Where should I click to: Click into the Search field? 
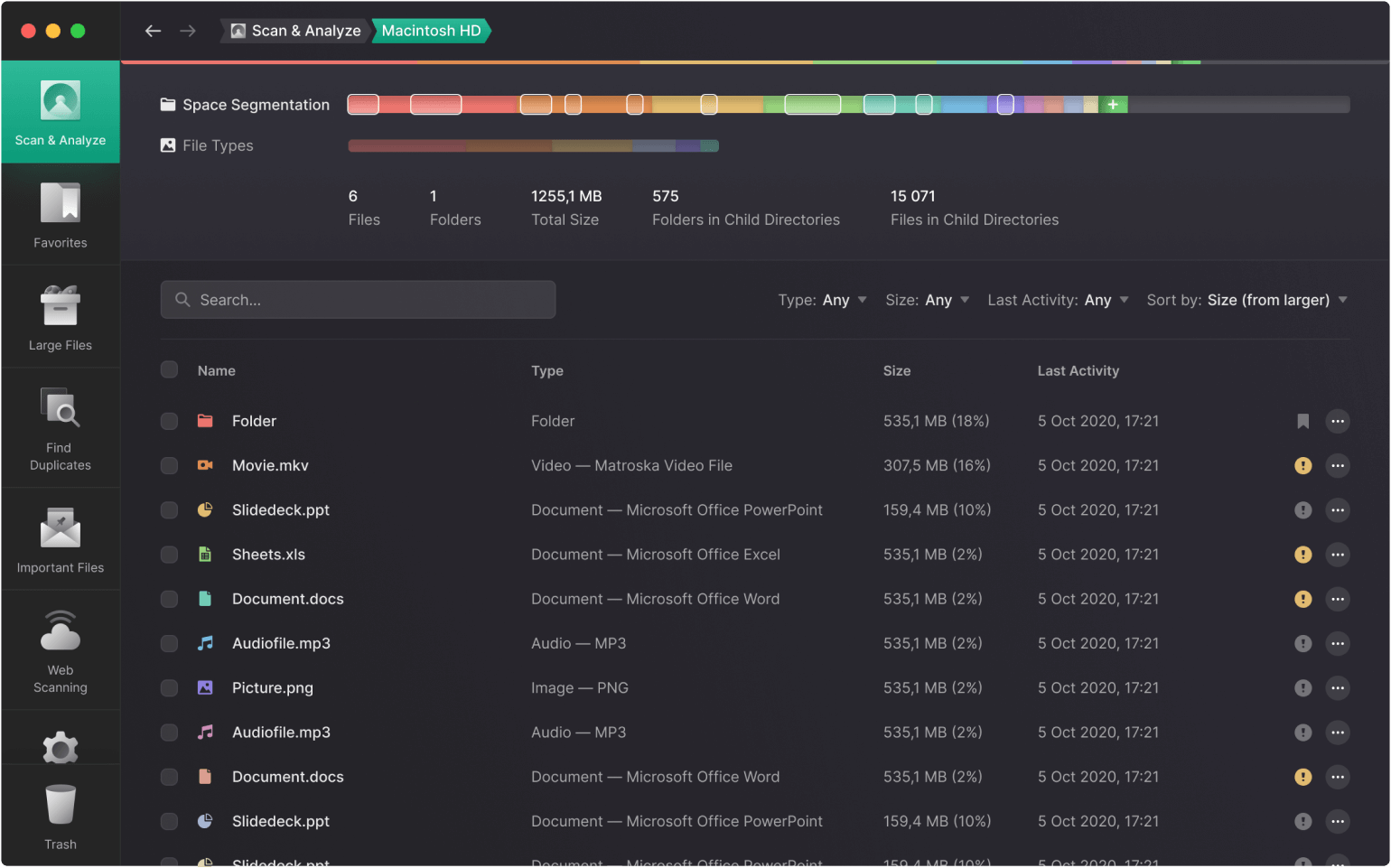point(358,300)
